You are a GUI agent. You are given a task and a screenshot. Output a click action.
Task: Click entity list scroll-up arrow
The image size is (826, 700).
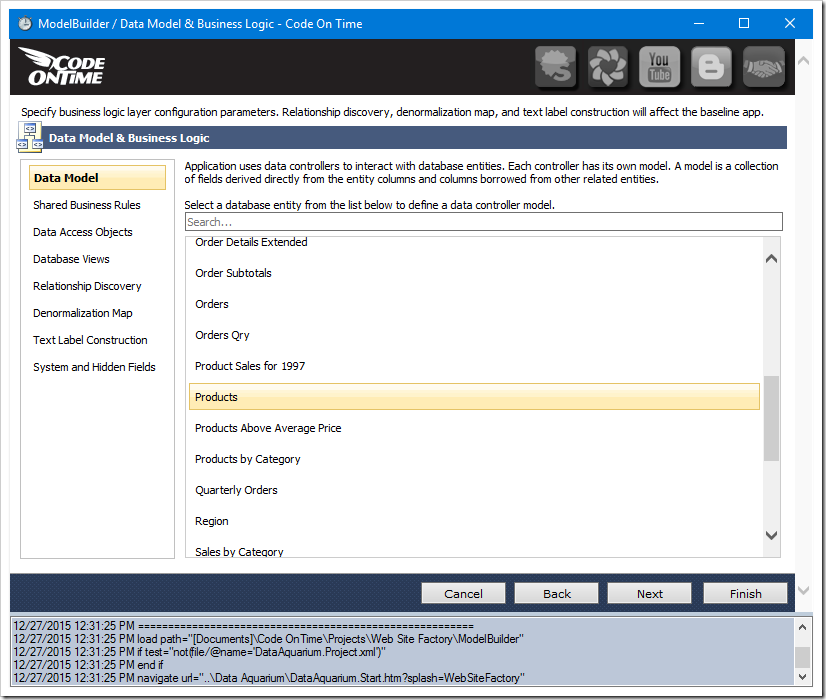click(x=772, y=259)
